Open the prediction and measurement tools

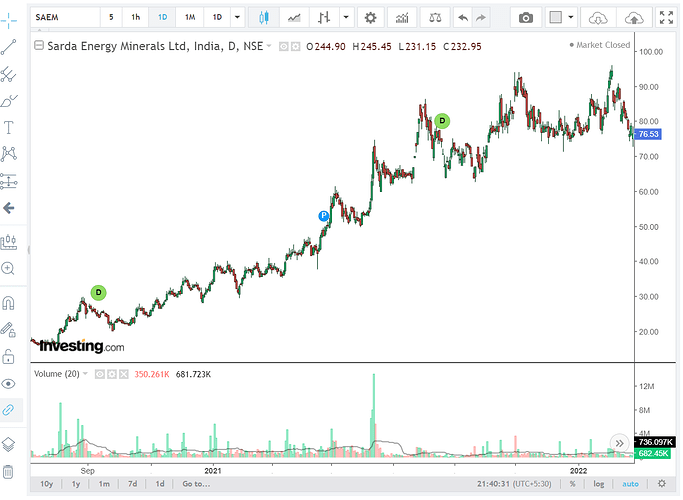click(x=9, y=181)
